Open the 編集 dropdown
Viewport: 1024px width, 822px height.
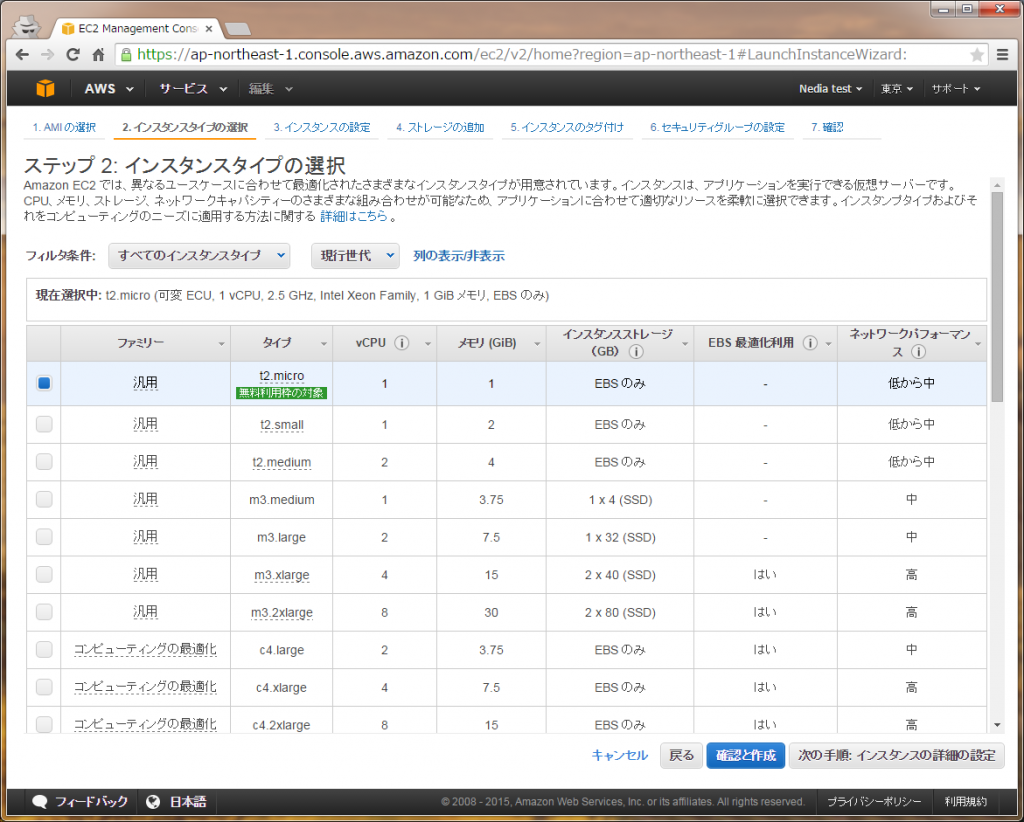pyautogui.click(x=270, y=89)
